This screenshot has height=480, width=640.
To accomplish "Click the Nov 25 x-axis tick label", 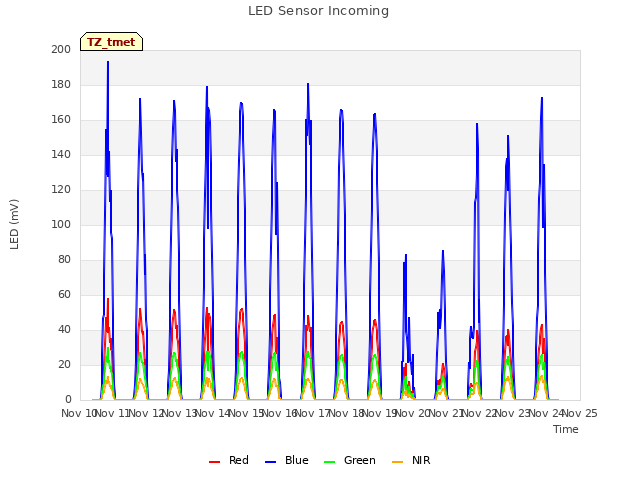I will [x=580, y=413].
